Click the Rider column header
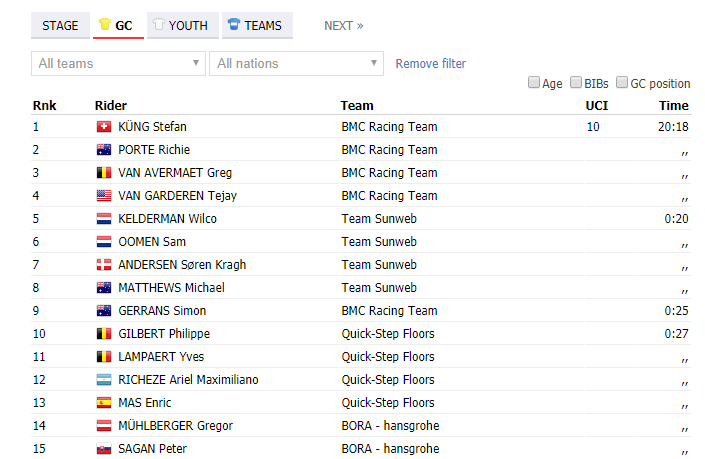 click(111, 106)
